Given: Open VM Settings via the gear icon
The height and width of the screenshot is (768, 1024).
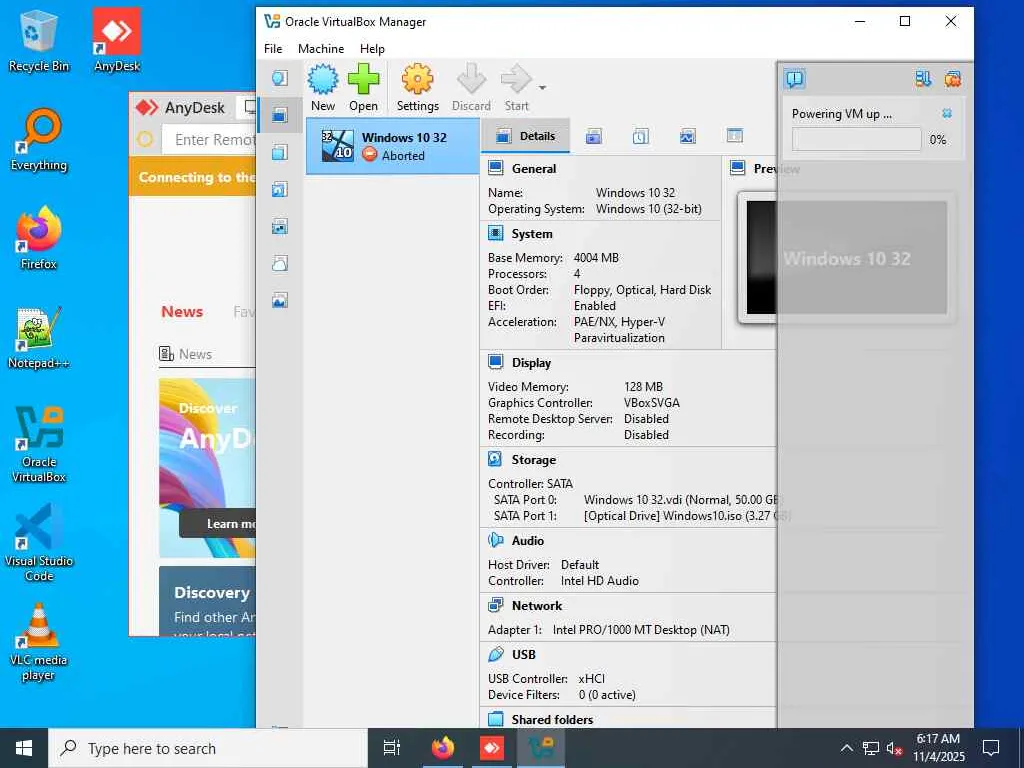Looking at the screenshot, I should pyautogui.click(x=417, y=80).
